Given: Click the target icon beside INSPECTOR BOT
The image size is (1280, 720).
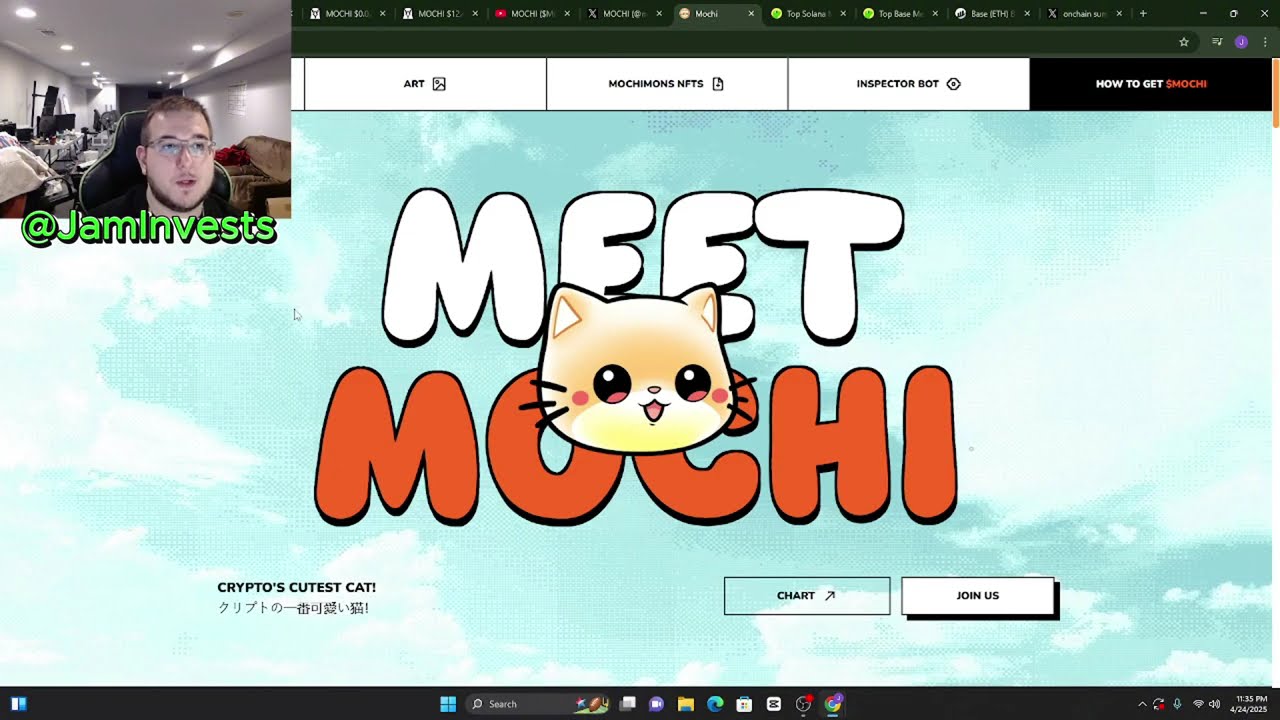Looking at the screenshot, I should coord(953,84).
